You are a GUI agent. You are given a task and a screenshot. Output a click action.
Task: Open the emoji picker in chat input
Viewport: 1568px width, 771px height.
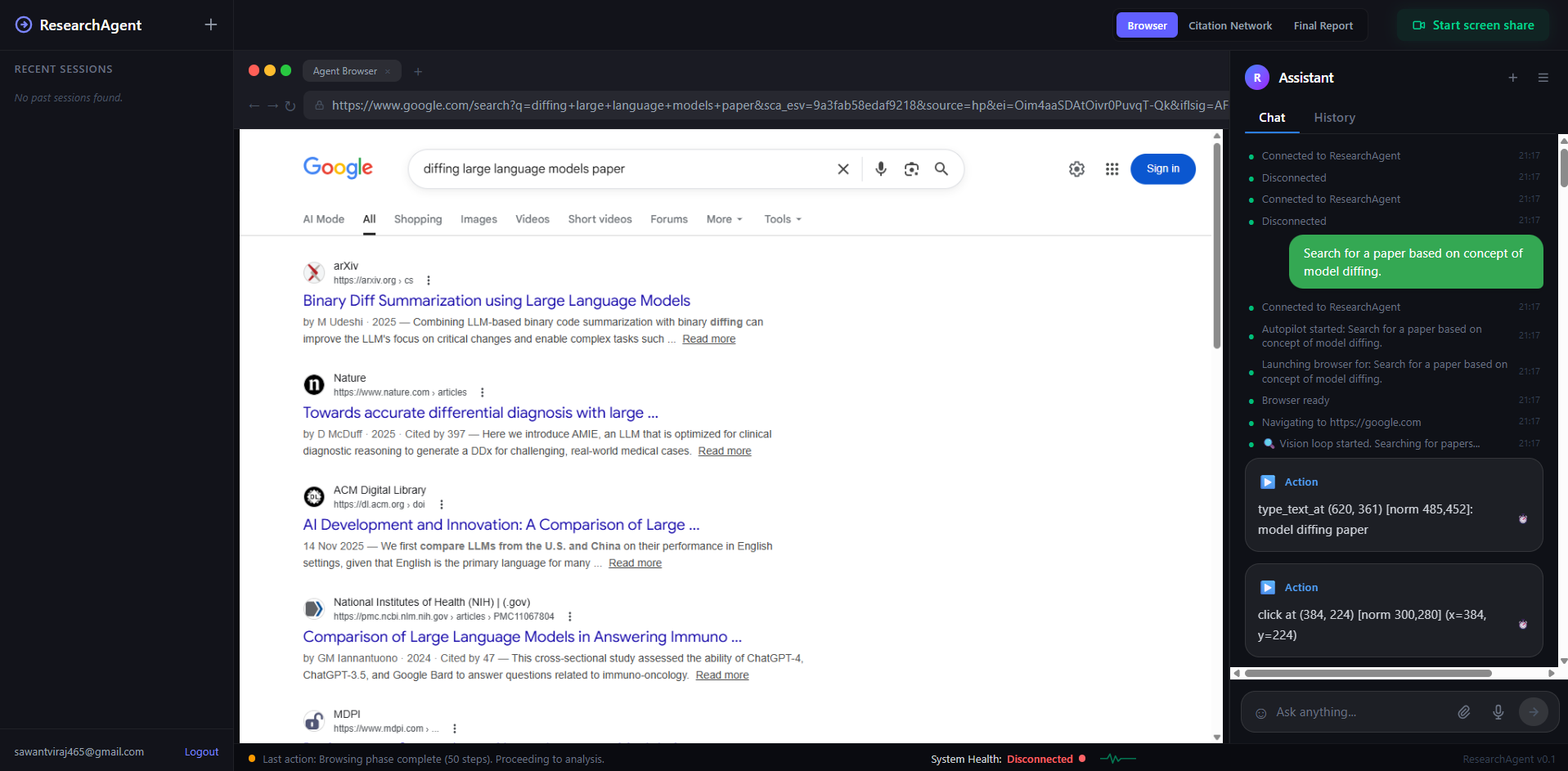(1261, 713)
